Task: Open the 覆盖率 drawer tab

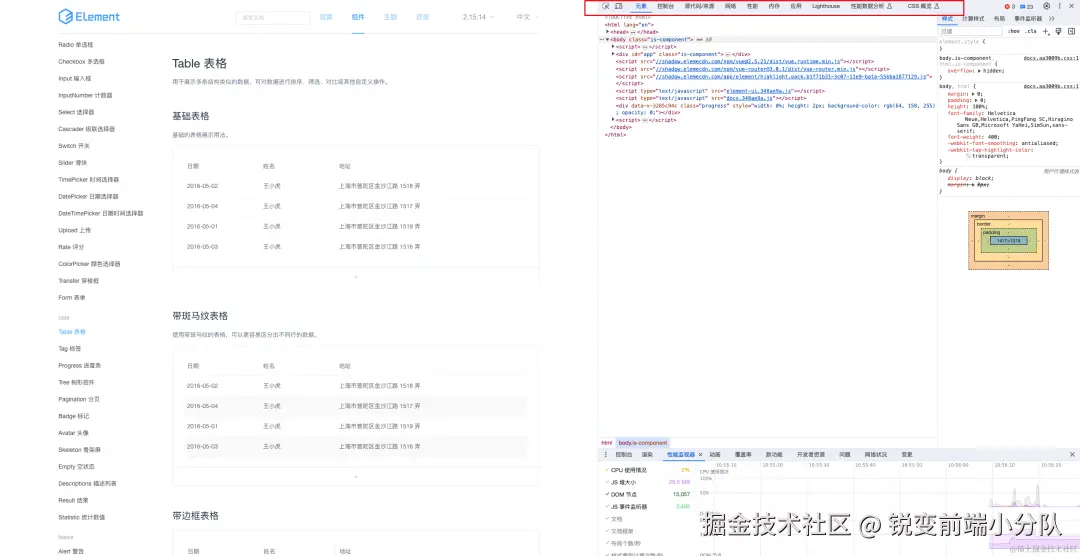Action: tap(744, 455)
